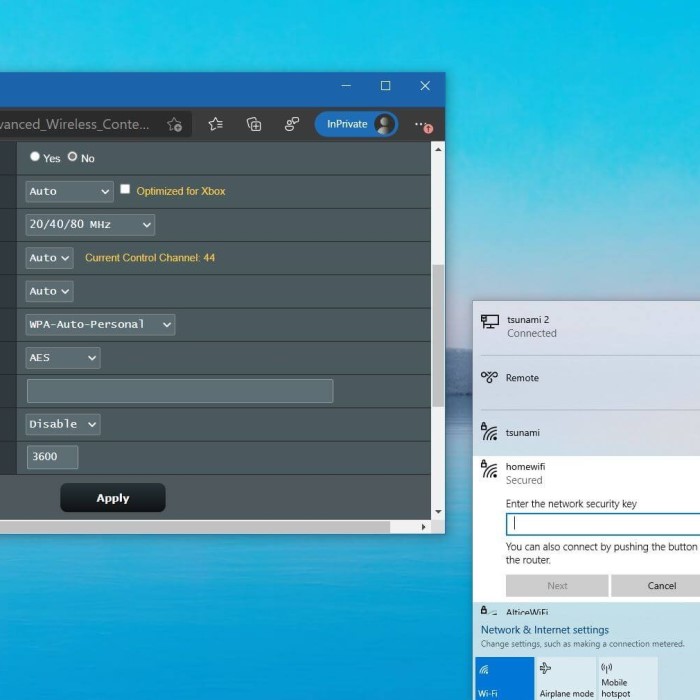
Task: Open InPrivate profile button
Action: 356,124
